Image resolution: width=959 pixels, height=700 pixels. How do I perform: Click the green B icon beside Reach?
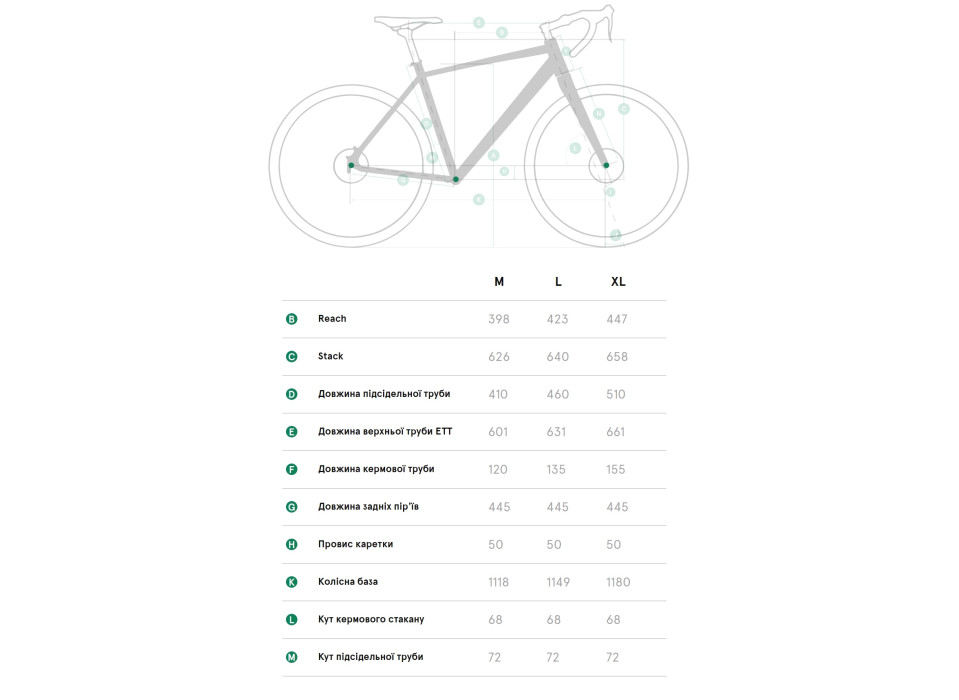292,319
